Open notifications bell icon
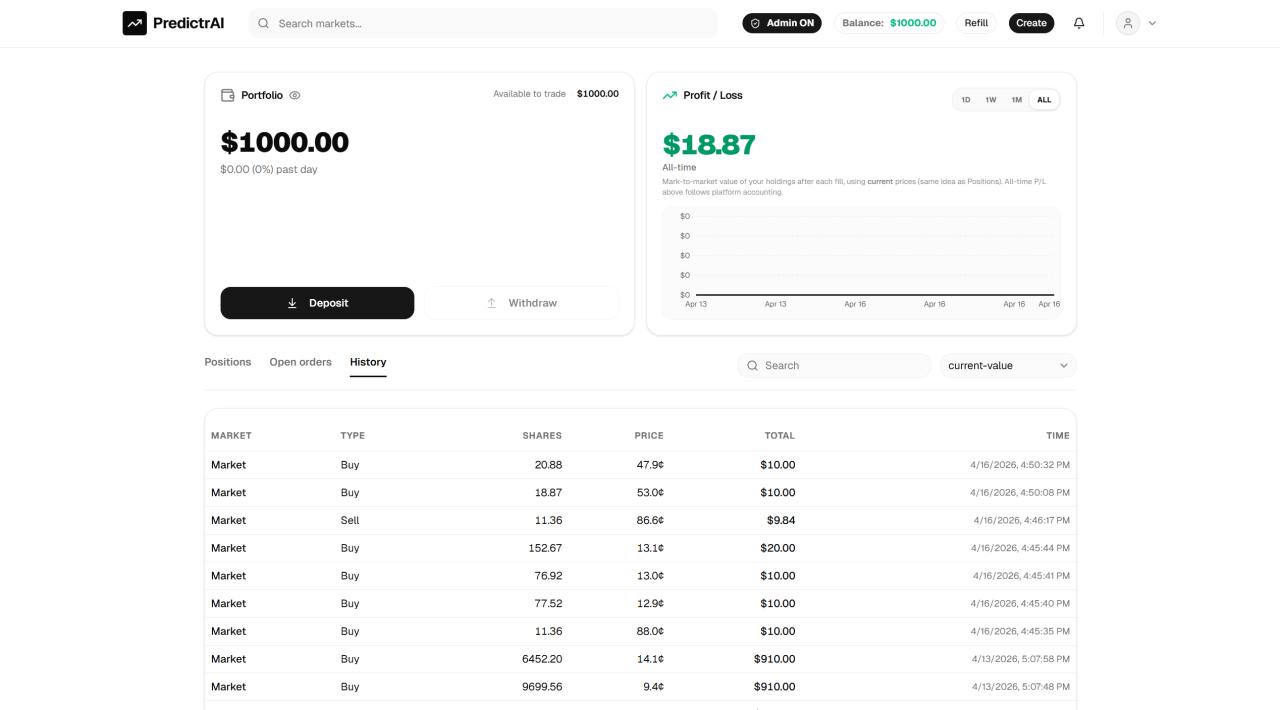 pyautogui.click(x=1079, y=23)
